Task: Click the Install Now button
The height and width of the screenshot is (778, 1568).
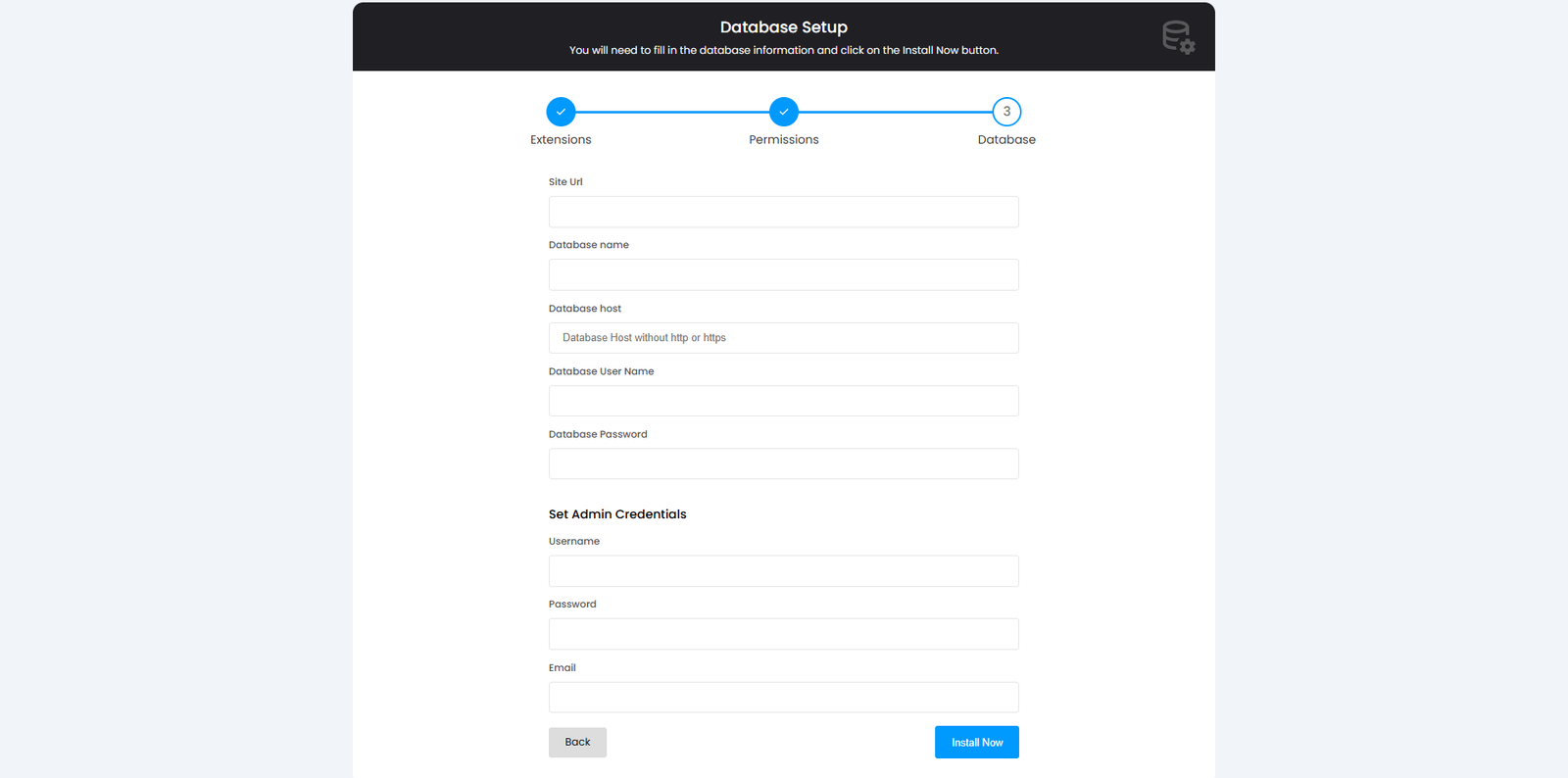Action: click(x=976, y=743)
